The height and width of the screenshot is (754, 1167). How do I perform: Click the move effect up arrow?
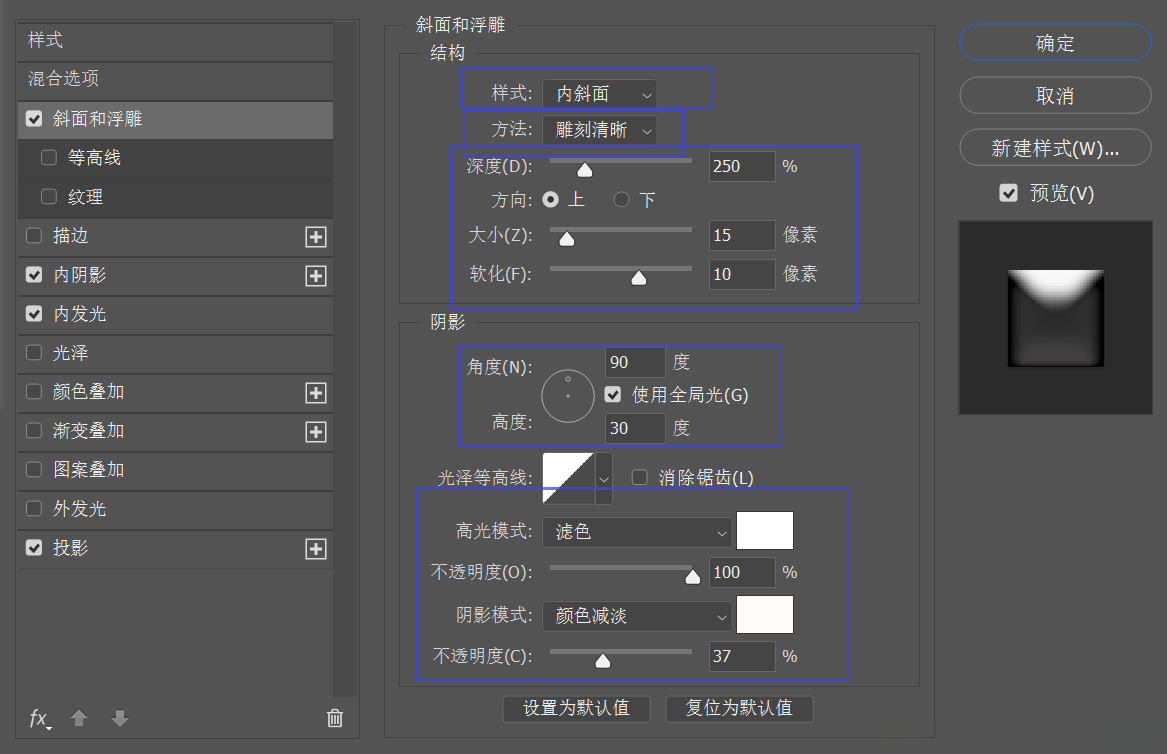tap(78, 718)
